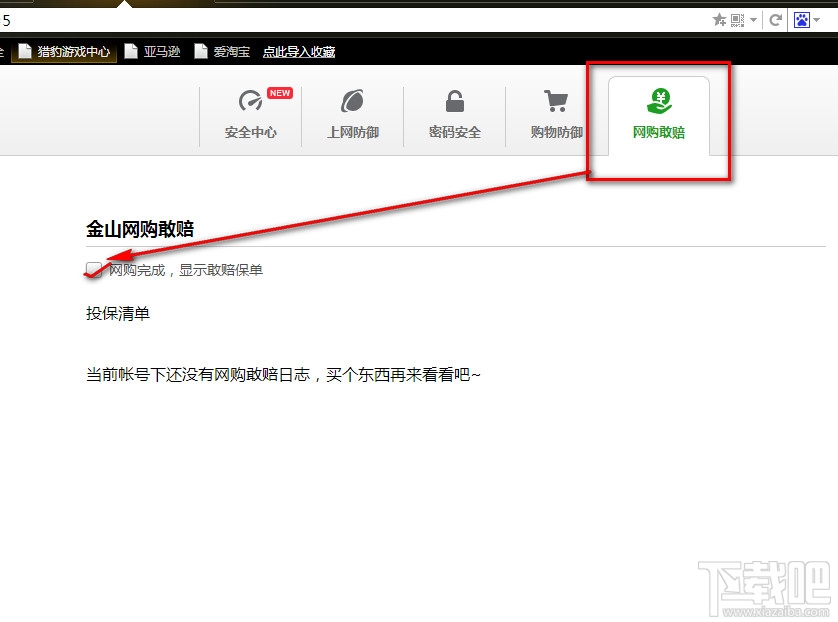Visit the 猎豹游戏中心 bookmark
This screenshot has width=838, height=622.
pyautogui.click(x=64, y=51)
